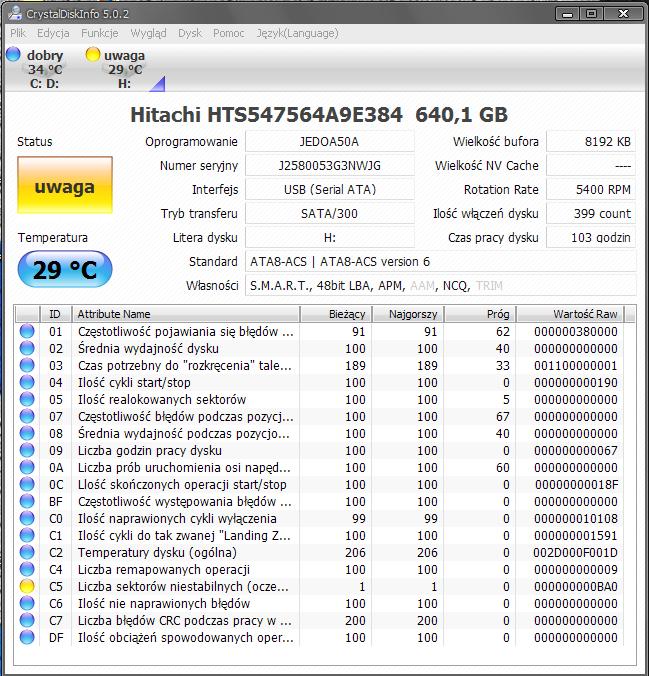This screenshot has height=676, width=649.
Task: Open the Plik menu
Action: coord(18,33)
